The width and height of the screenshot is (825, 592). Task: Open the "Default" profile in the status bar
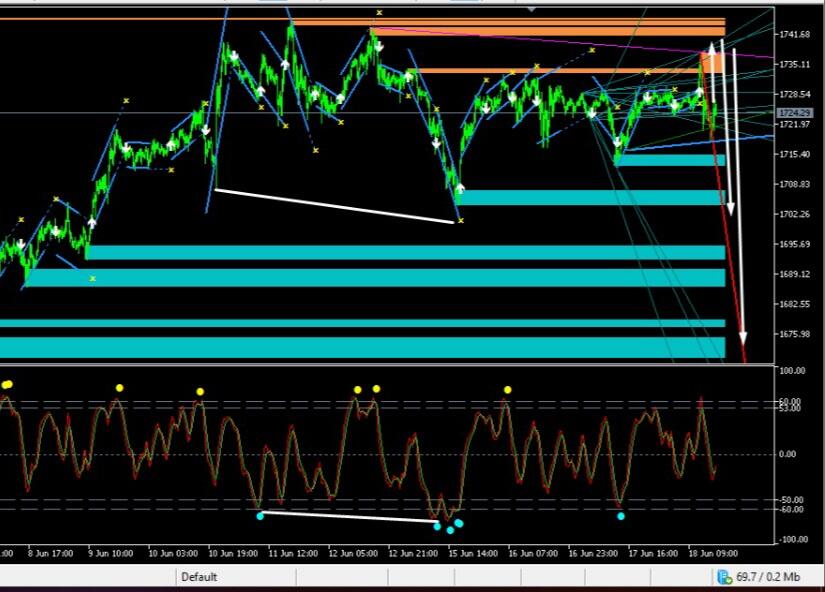(199, 577)
